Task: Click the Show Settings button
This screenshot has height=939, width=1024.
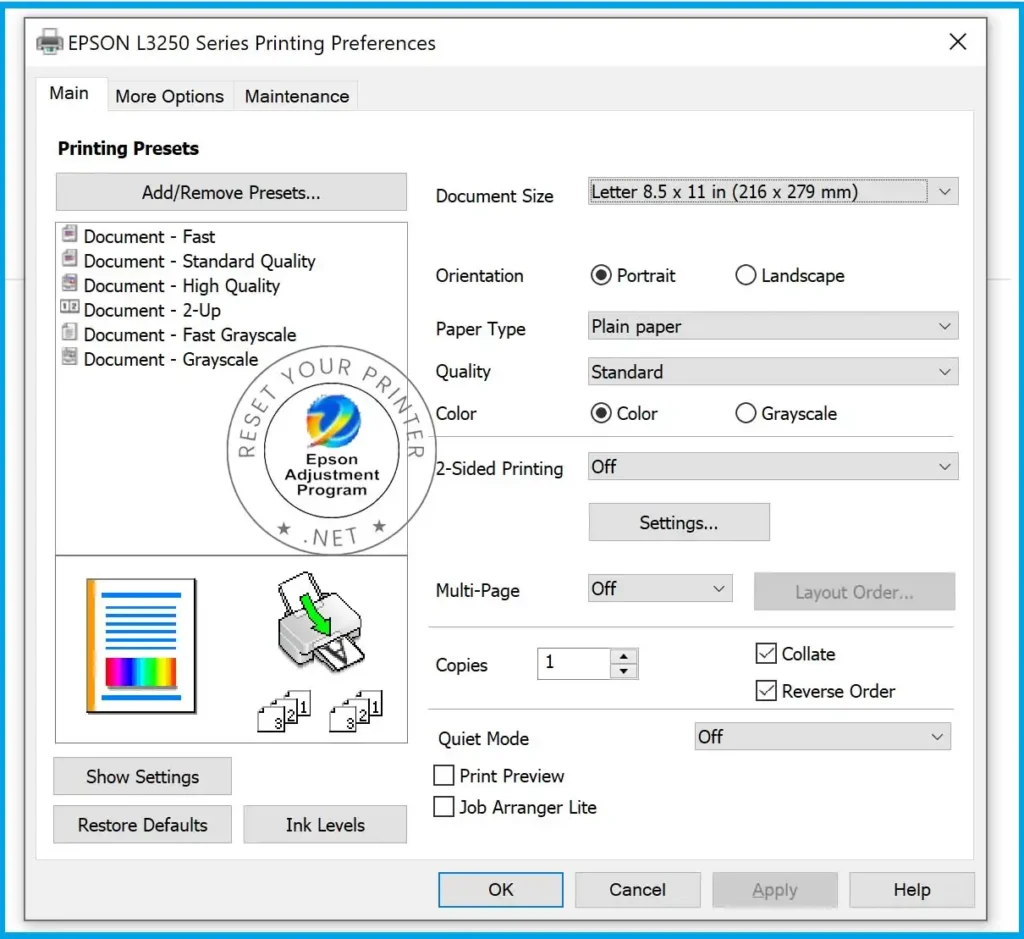Action: [x=142, y=776]
